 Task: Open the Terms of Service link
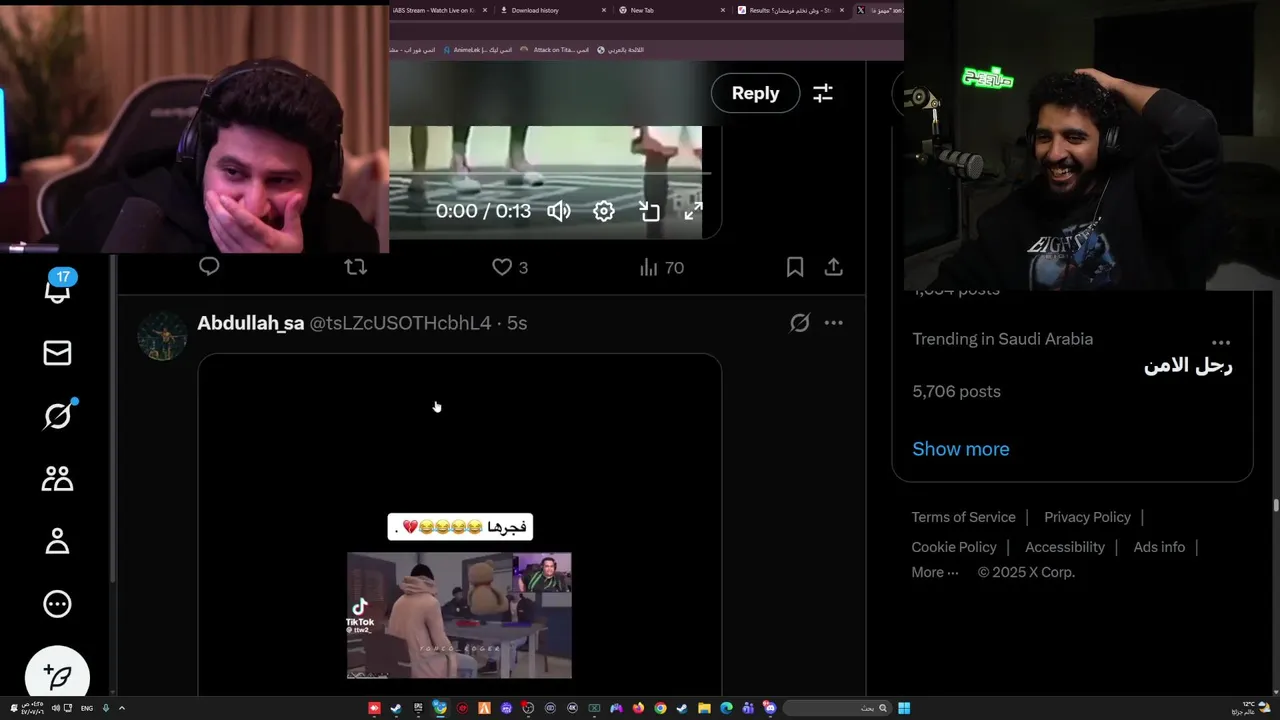coord(963,517)
